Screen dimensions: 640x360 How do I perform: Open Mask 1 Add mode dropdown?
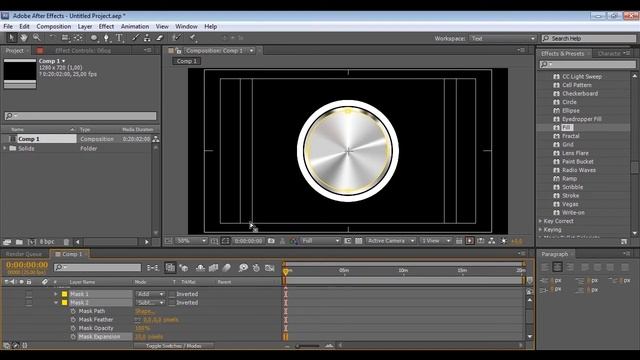(x=150, y=294)
